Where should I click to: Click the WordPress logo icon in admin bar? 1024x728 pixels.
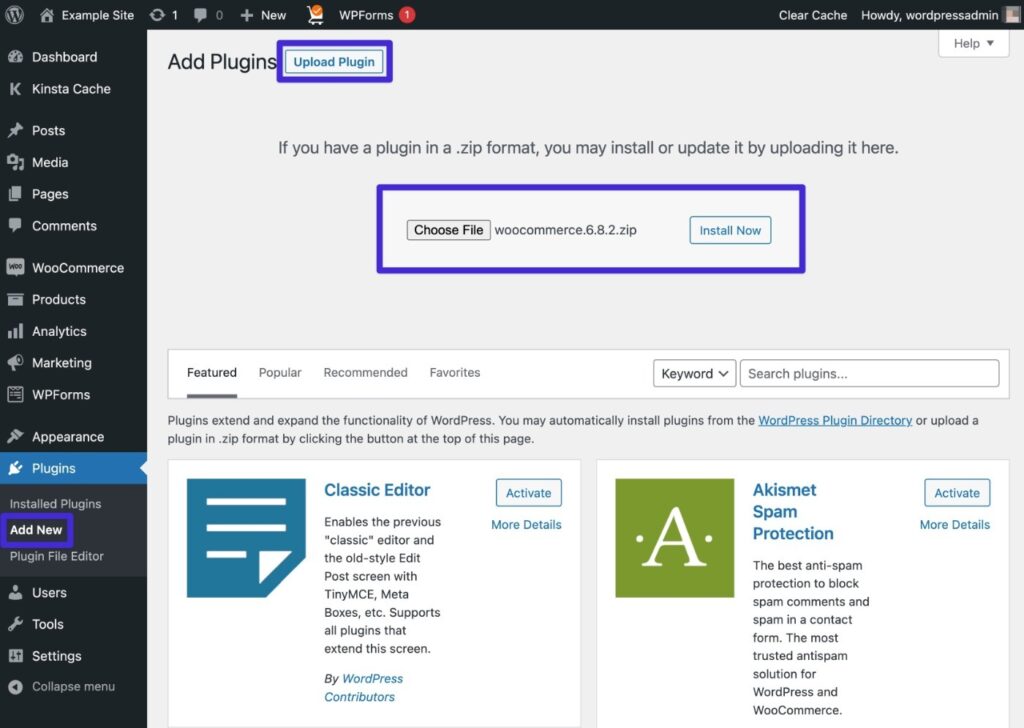[x=14, y=15]
